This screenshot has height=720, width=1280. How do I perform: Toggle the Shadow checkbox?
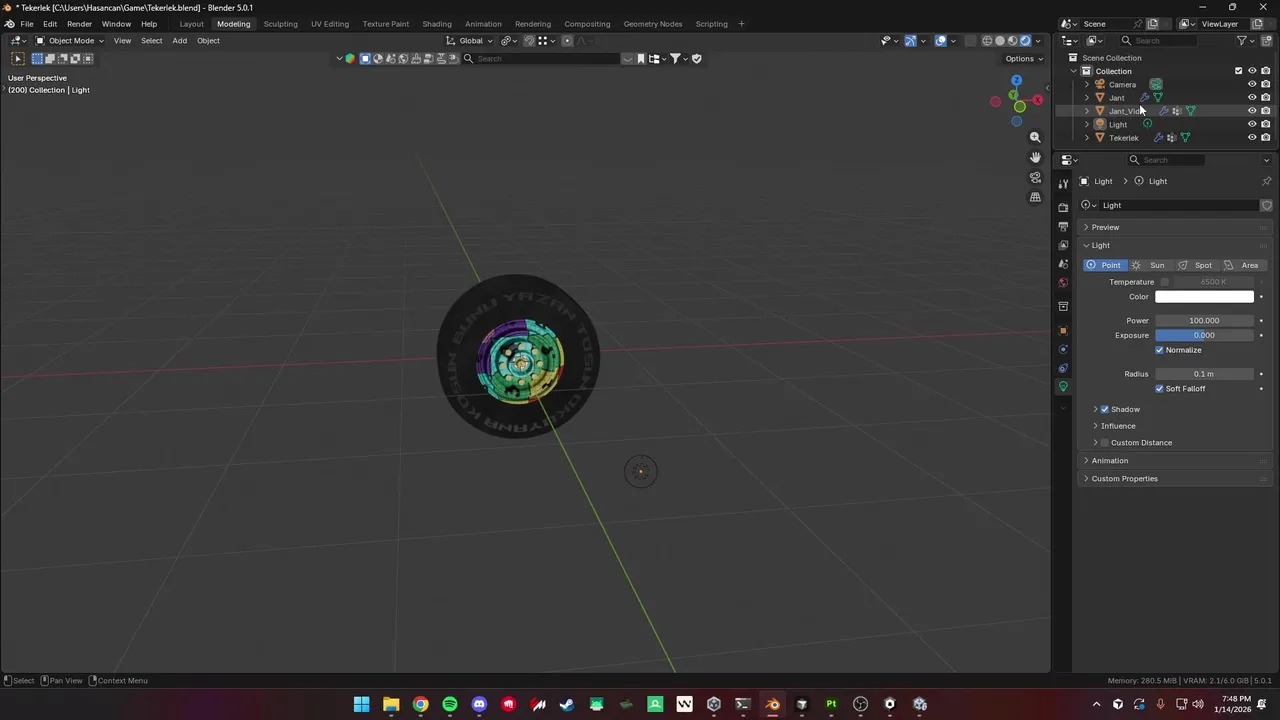click(1105, 409)
